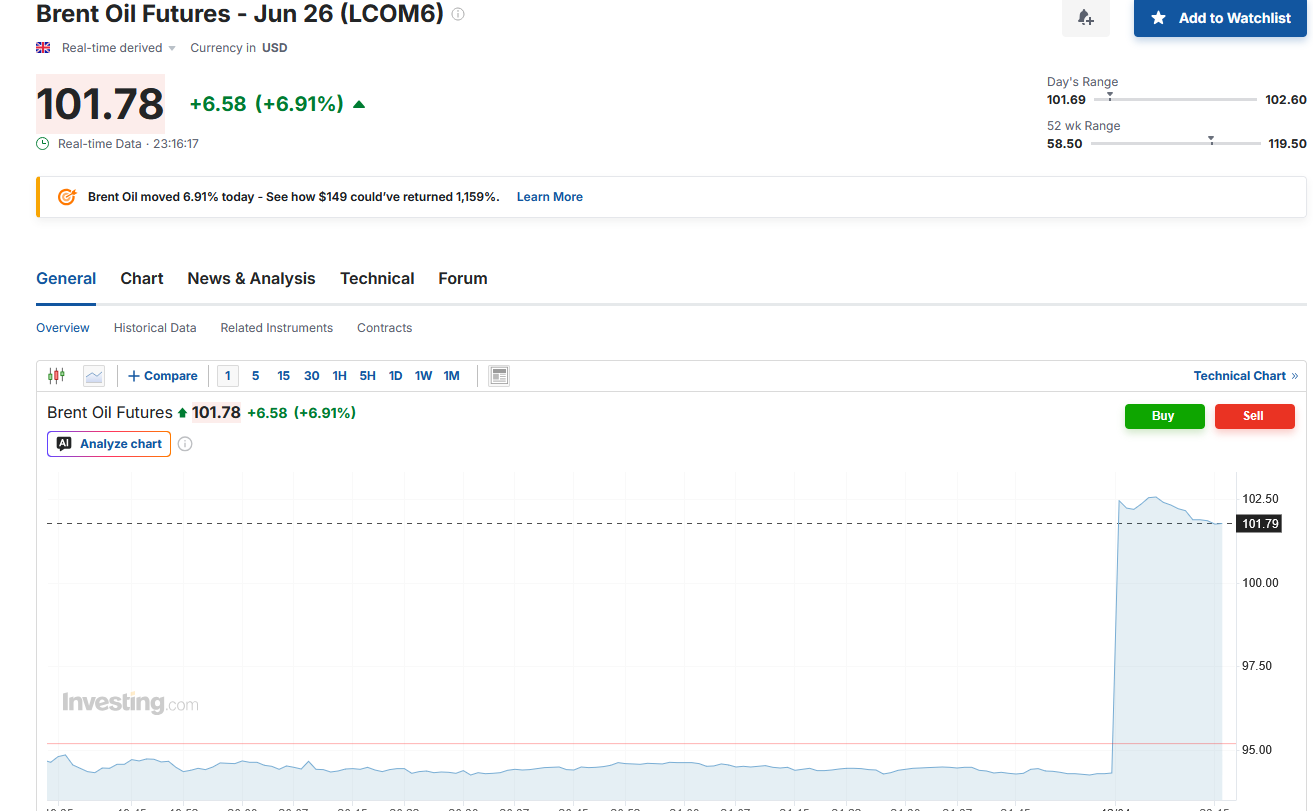Select the 1D chart interval
This screenshot has width=1313, height=811.
point(396,376)
